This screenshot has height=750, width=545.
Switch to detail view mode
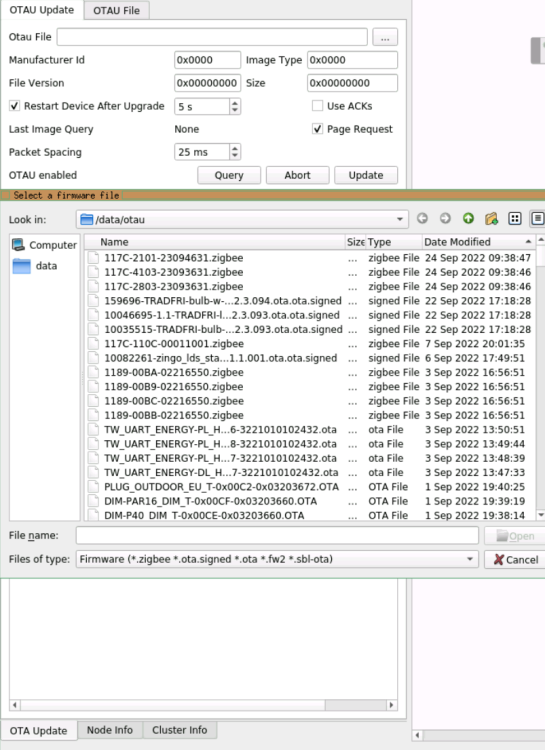(537, 219)
